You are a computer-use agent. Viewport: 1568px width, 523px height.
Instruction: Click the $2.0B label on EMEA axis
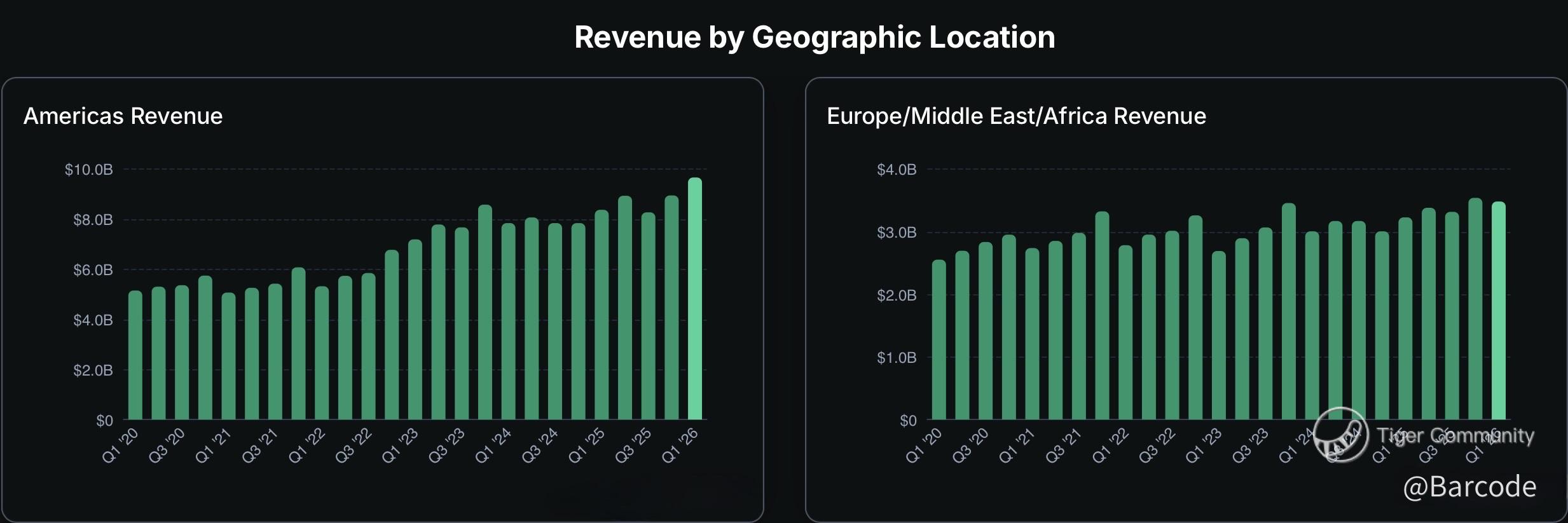point(896,295)
